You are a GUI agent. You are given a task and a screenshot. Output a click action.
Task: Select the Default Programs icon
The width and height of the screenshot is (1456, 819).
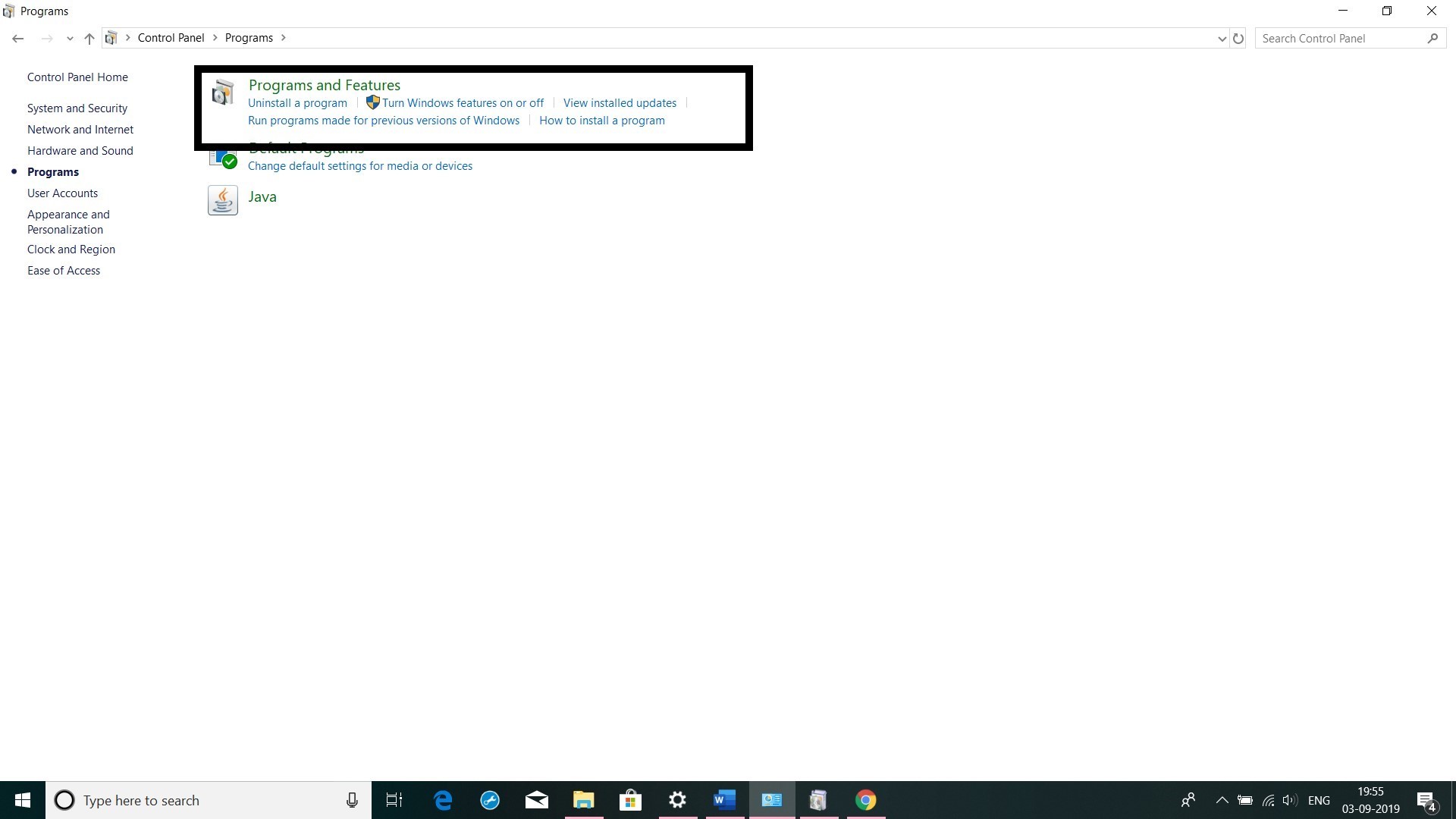tap(222, 156)
